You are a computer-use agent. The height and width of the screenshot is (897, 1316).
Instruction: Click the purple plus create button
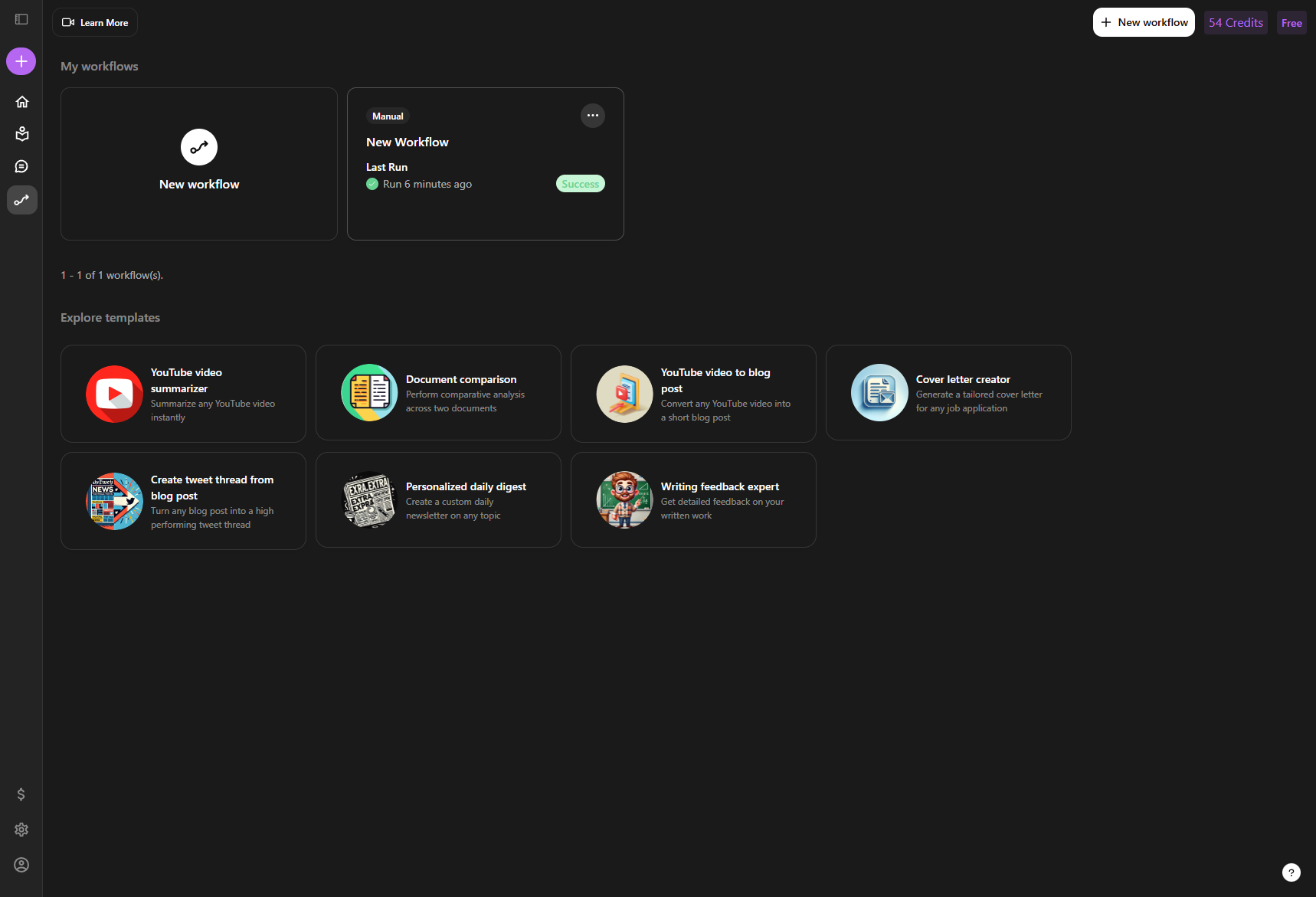click(21, 61)
